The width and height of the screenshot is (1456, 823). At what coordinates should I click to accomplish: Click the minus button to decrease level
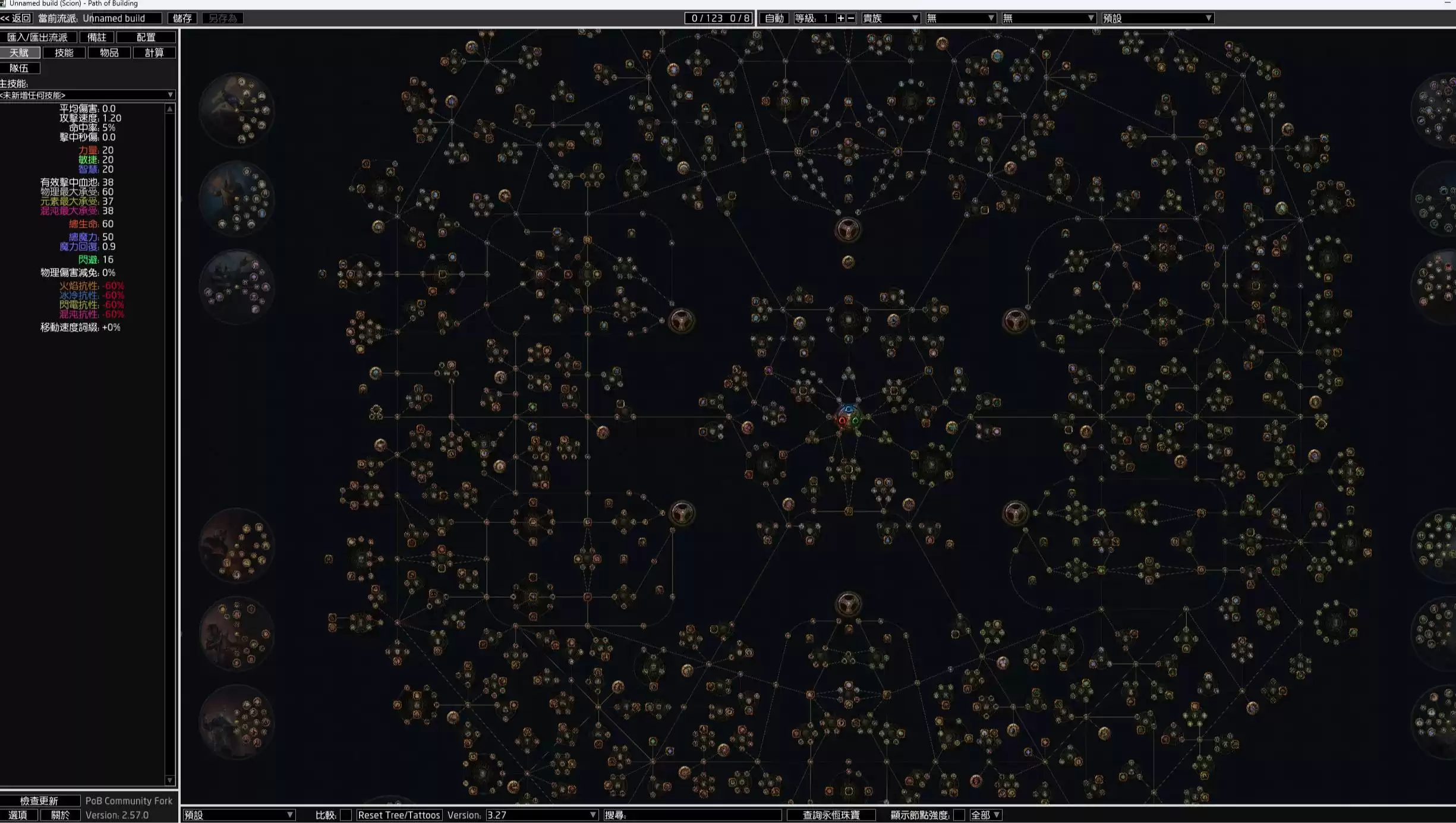(851, 18)
